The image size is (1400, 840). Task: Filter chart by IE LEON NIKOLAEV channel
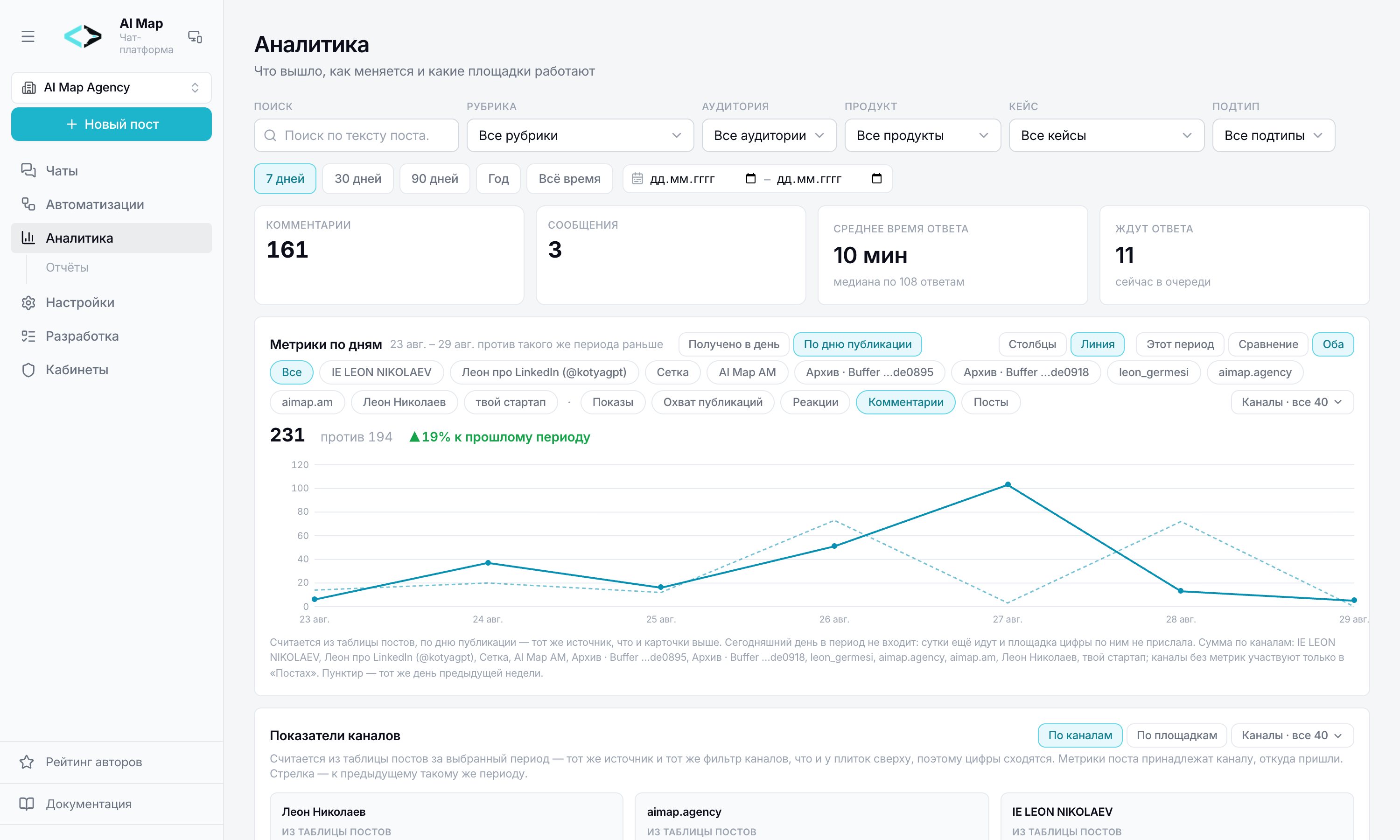click(x=381, y=372)
